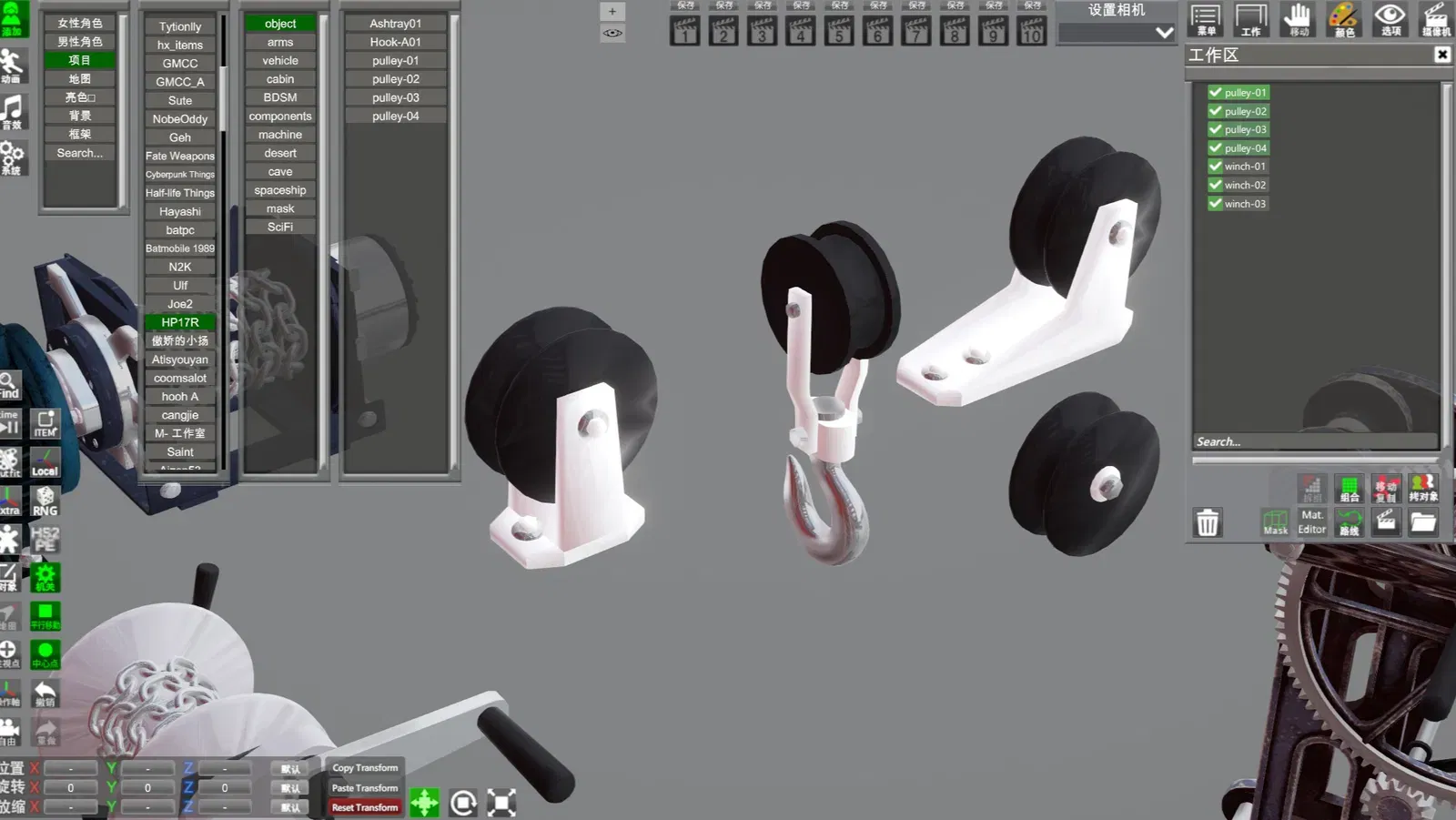Open the folder icon in workspace panel
This screenshot has width=1456, height=820.
coord(1423,522)
